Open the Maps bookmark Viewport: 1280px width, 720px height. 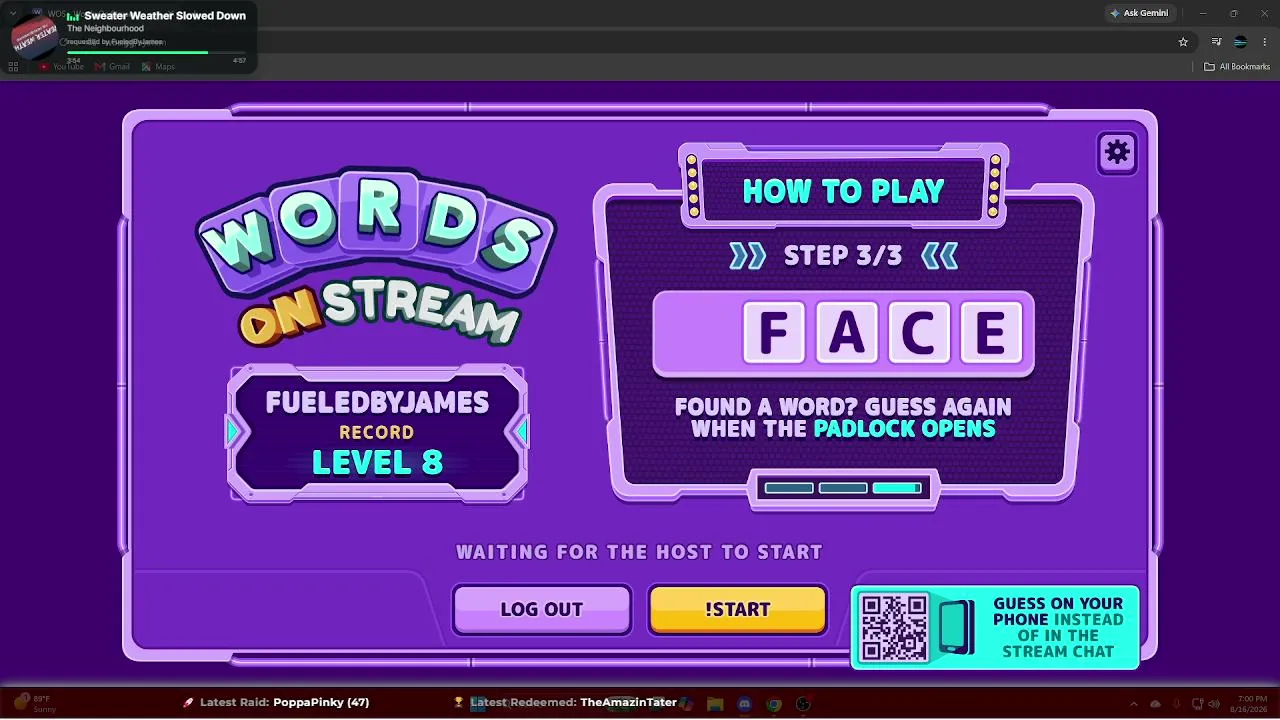pos(158,67)
